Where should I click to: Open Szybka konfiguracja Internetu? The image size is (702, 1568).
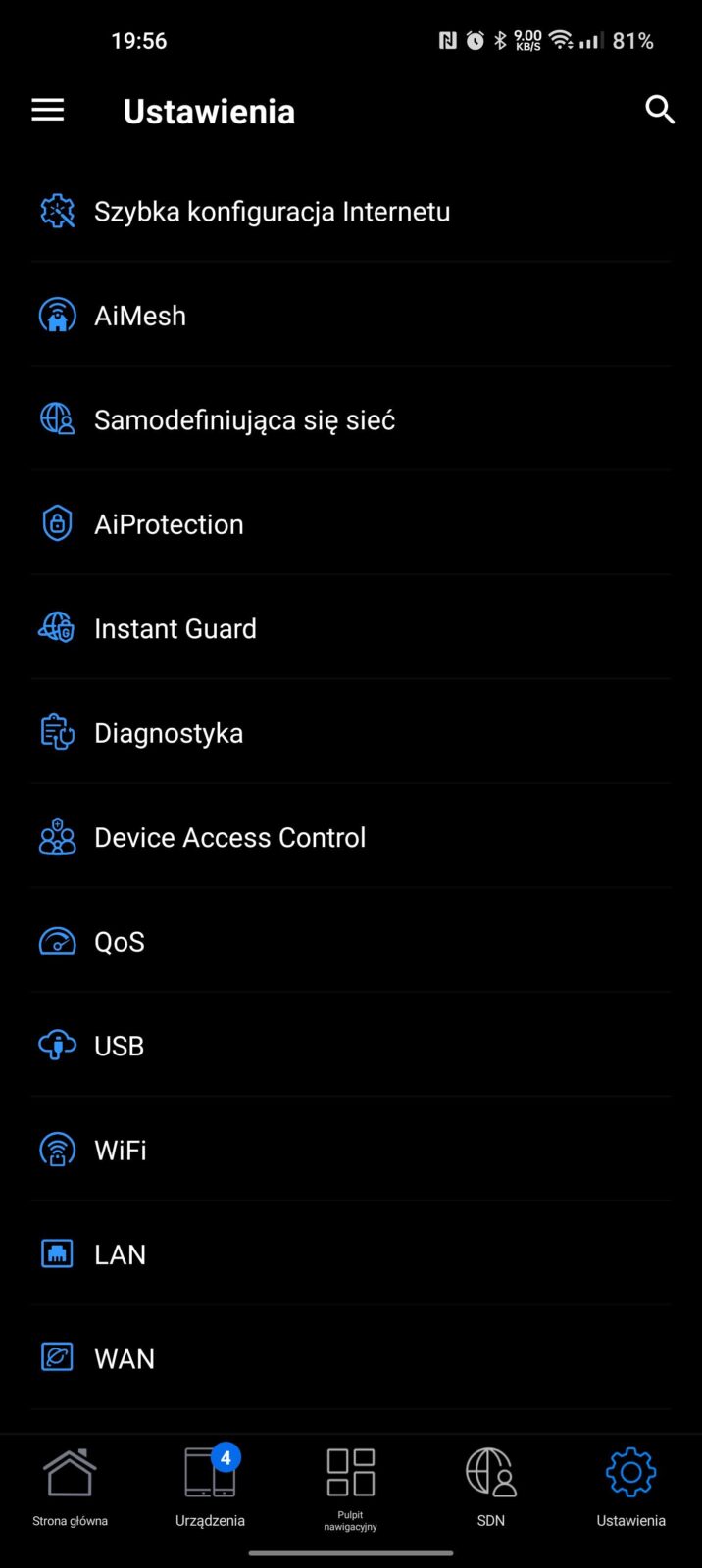coord(272,212)
